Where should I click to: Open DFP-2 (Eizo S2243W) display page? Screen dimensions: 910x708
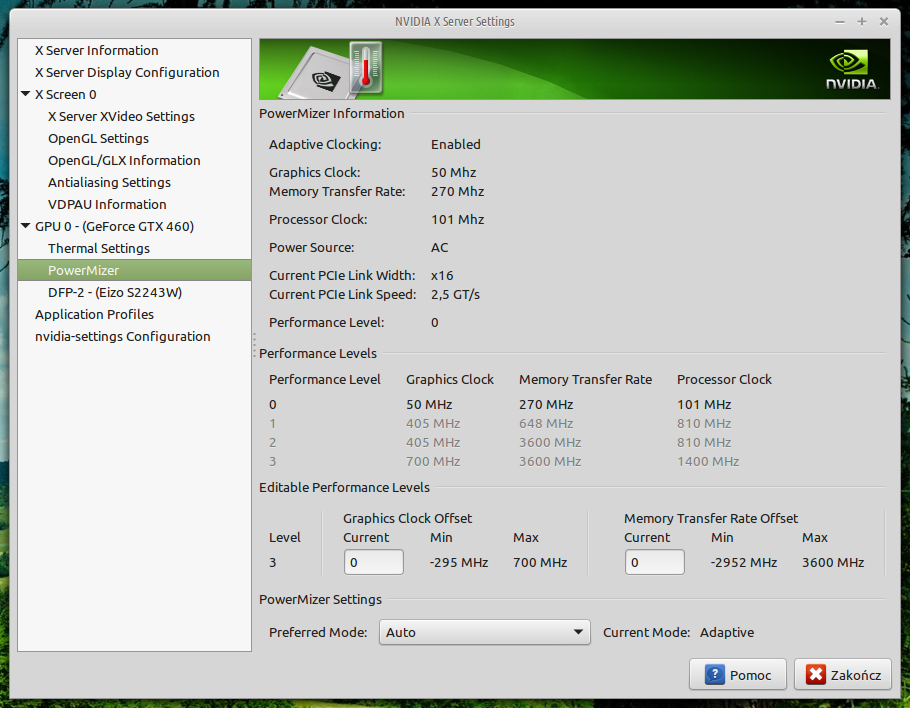click(x=115, y=292)
